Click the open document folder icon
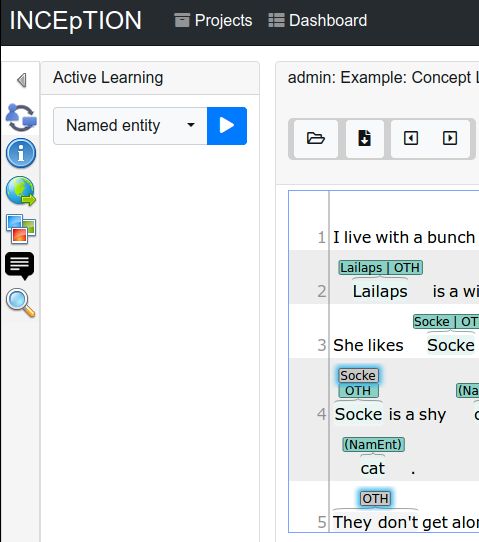 tap(316, 139)
